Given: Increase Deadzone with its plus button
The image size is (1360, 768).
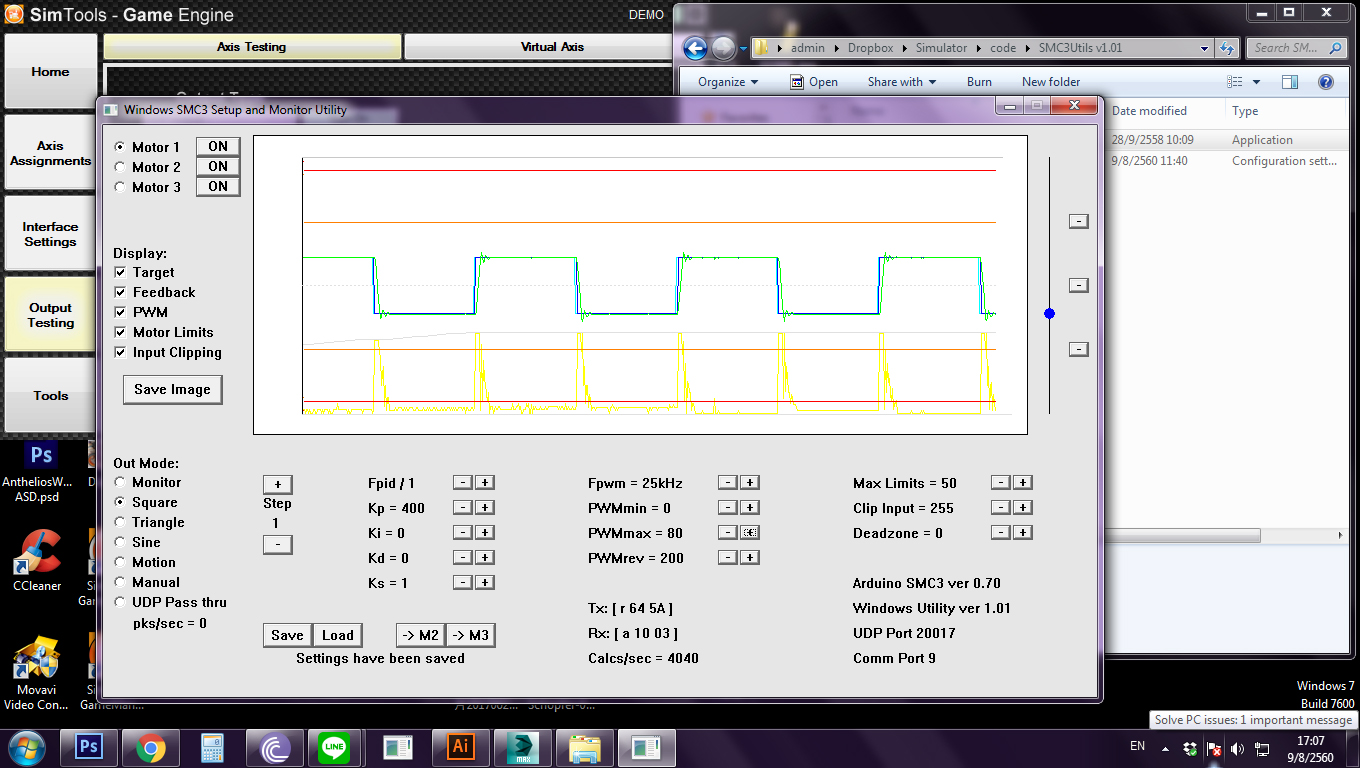Looking at the screenshot, I should point(1022,532).
